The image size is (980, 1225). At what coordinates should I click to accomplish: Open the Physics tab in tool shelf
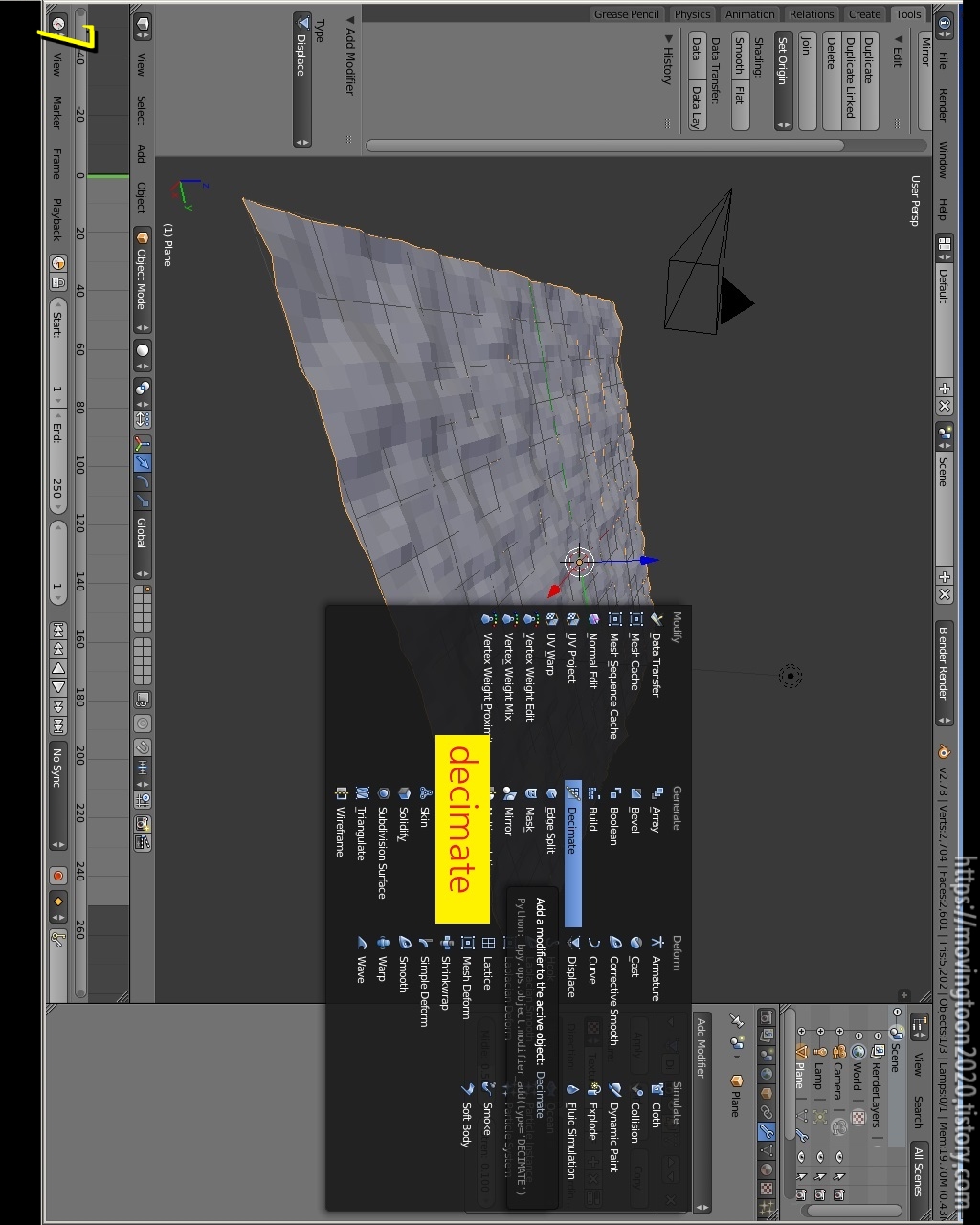pos(692,14)
